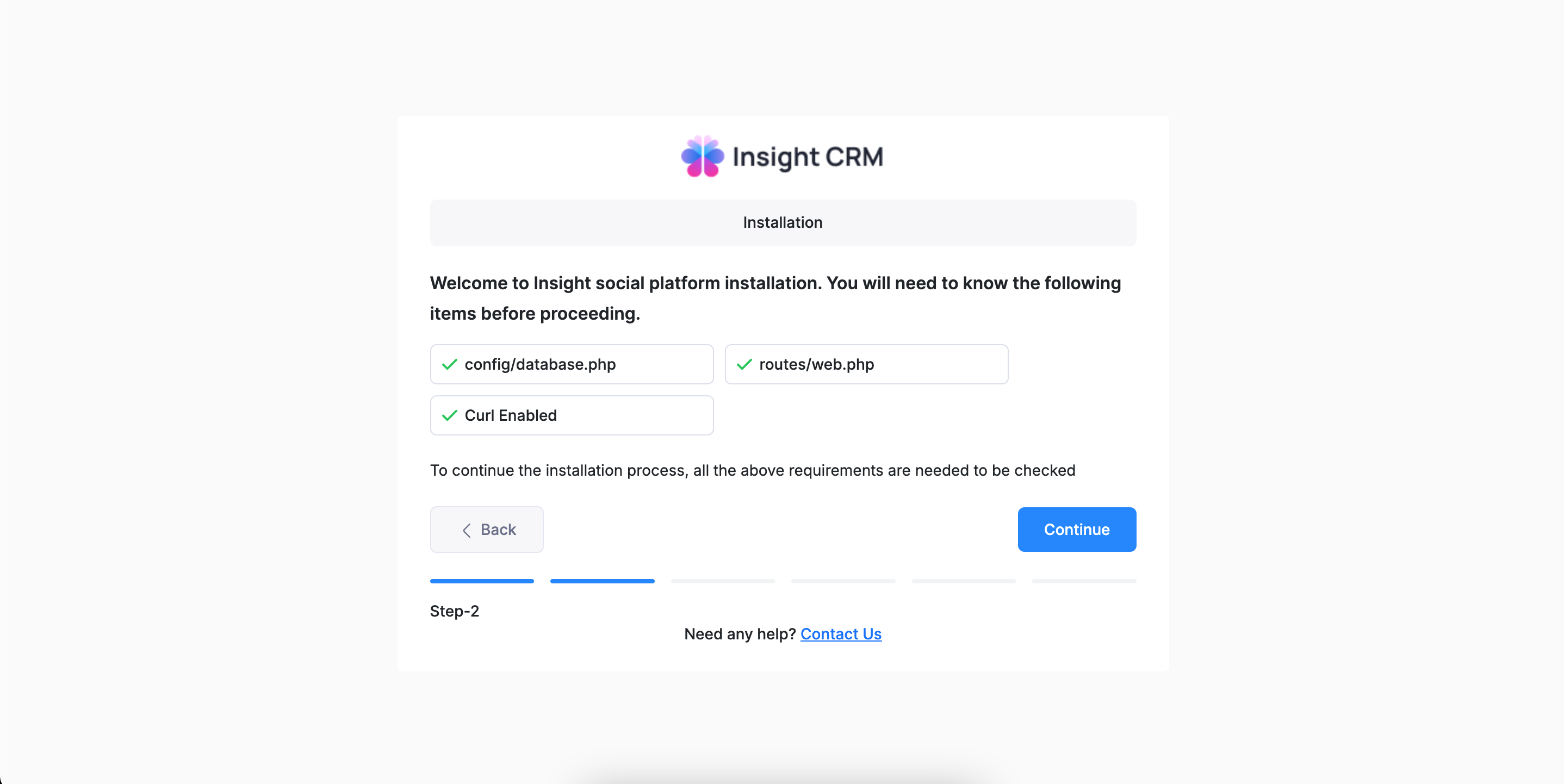Click the second blue progress segment
The image size is (1564, 784).
tap(601, 581)
